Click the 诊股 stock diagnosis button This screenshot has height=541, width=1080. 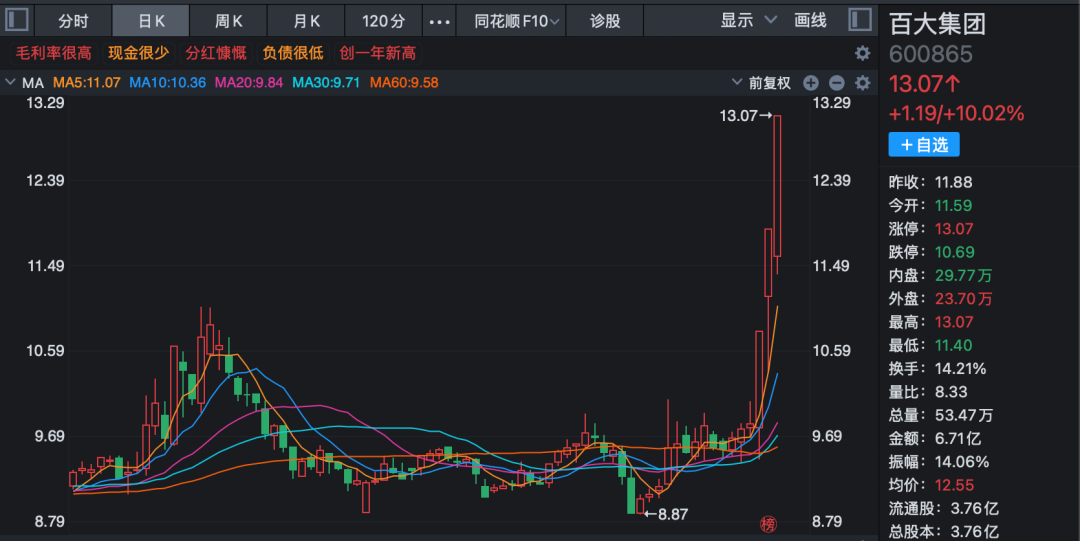coord(605,21)
